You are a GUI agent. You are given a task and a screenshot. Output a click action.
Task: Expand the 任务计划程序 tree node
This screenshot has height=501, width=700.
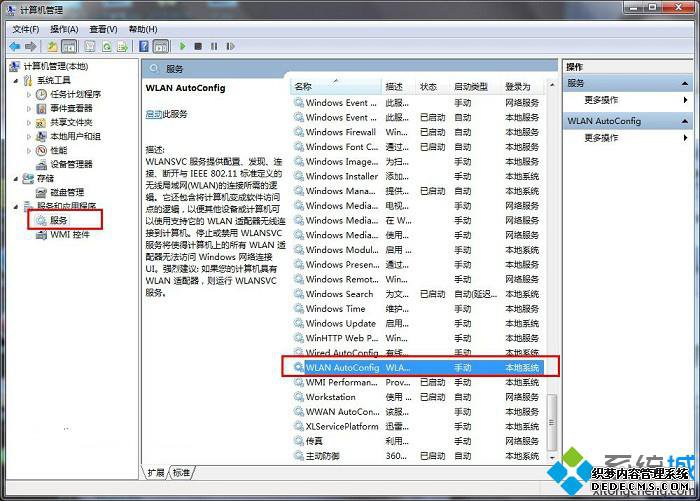[x=29, y=94]
